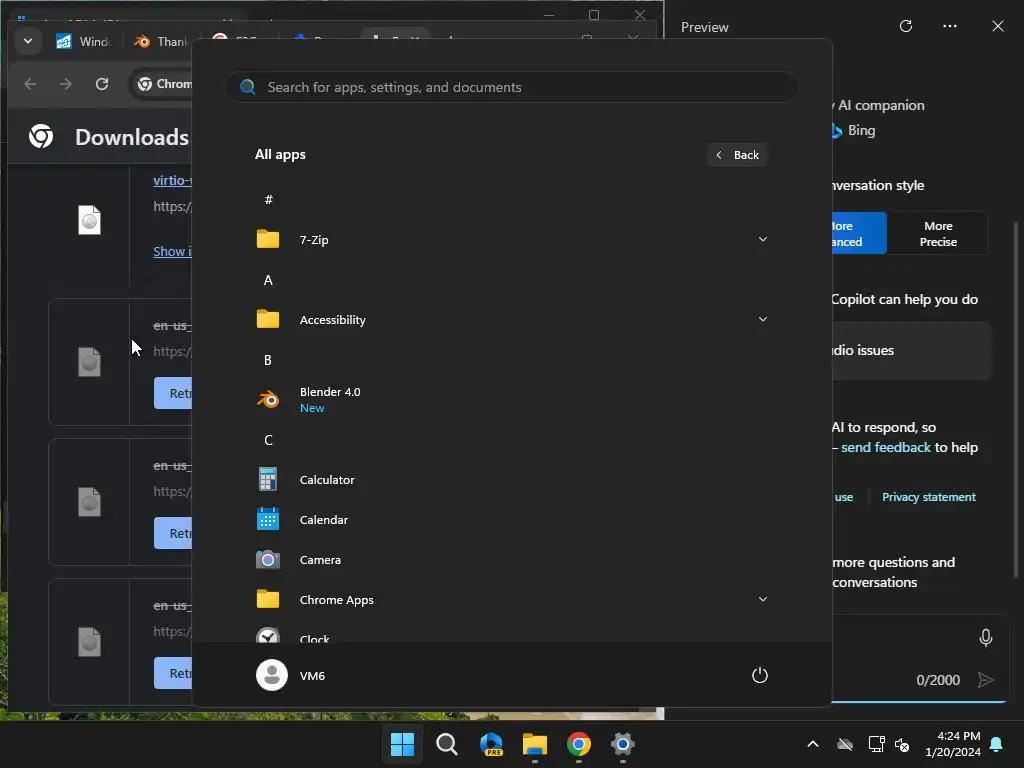Refresh the Copilot Preview pane
This screenshot has height=768, width=1024.
click(906, 26)
